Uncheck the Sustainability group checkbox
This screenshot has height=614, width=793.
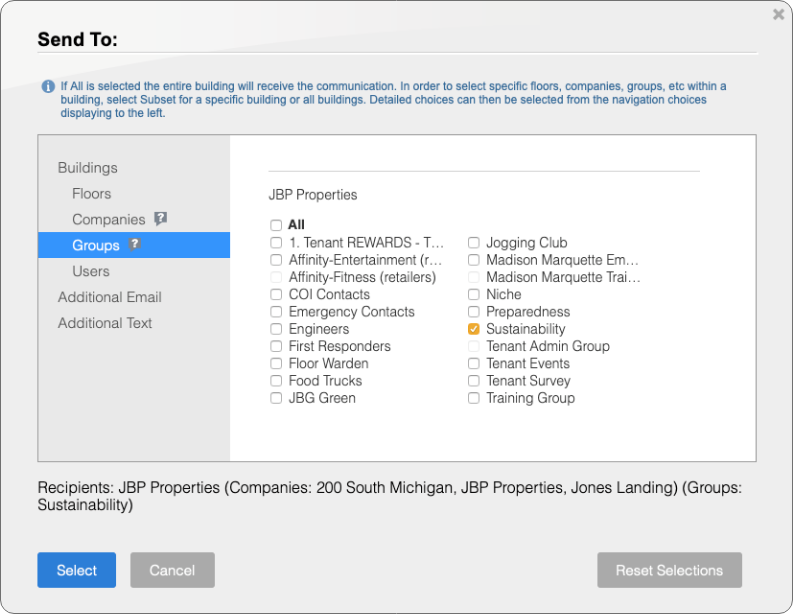pos(474,329)
